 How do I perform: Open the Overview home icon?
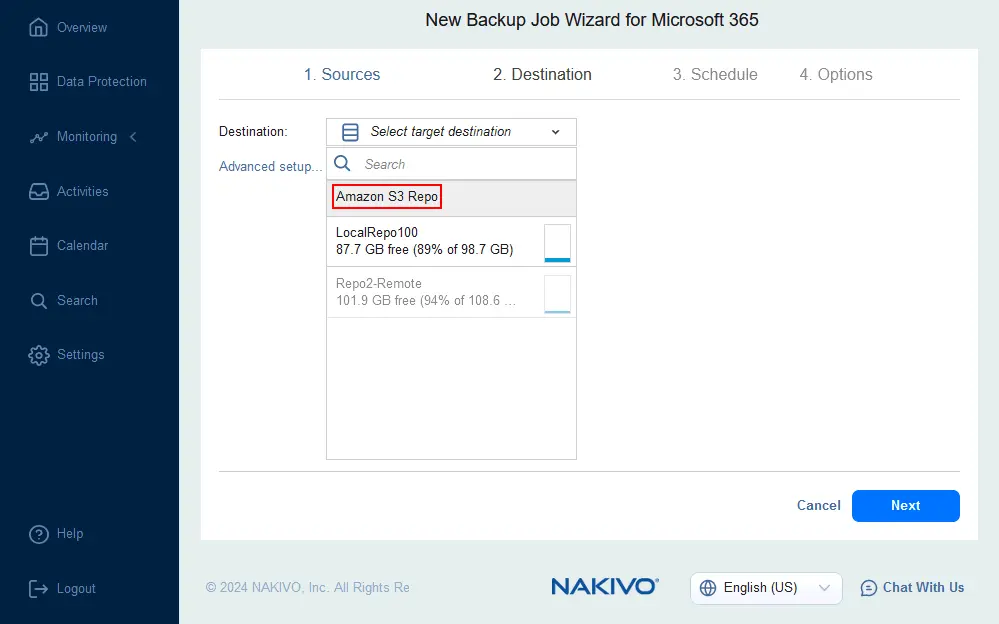coord(38,27)
